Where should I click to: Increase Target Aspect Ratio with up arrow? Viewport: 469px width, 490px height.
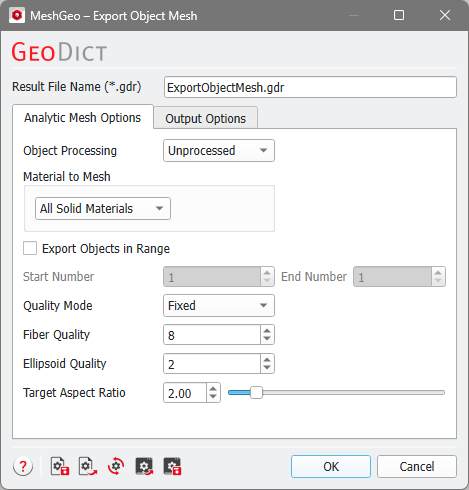(213, 389)
